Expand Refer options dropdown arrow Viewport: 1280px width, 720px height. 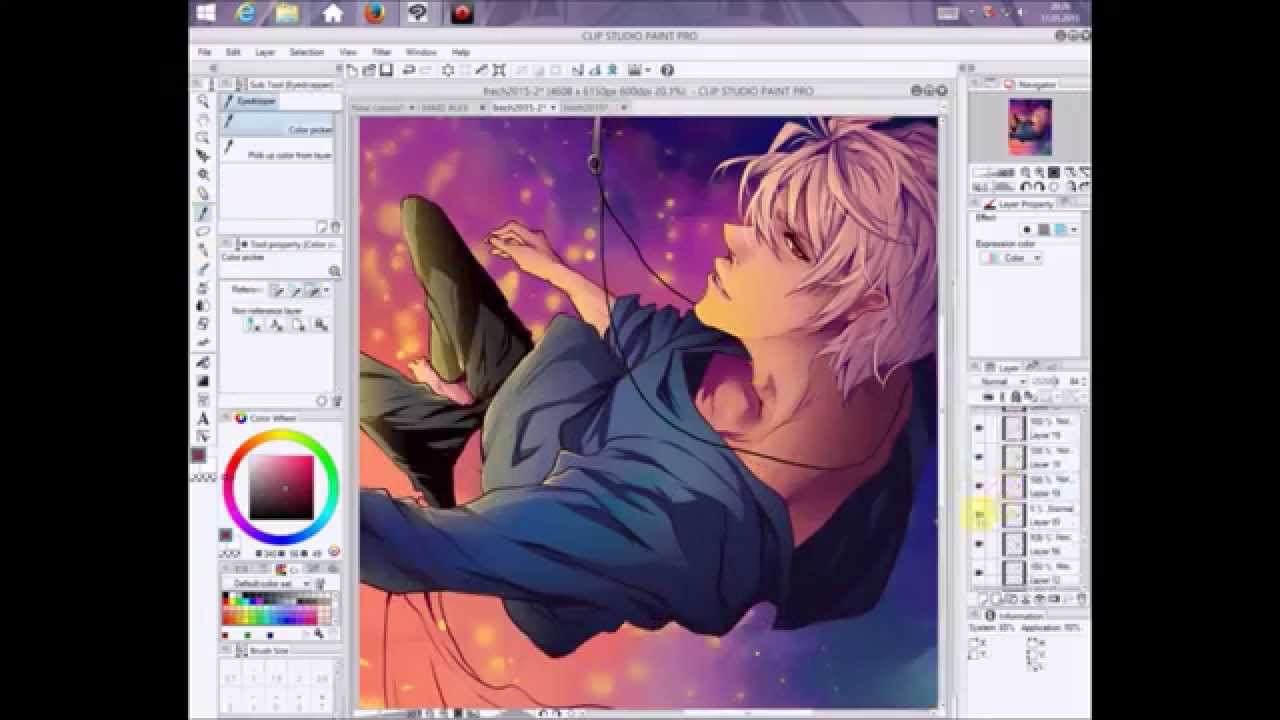(x=326, y=290)
